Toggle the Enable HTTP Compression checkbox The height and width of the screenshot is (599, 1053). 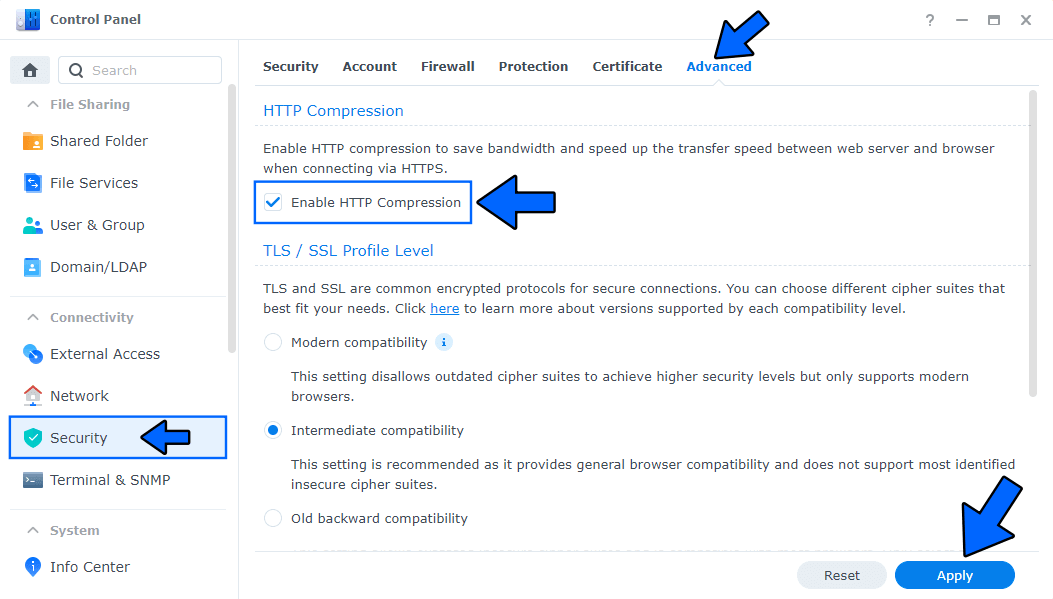(x=273, y=203)
